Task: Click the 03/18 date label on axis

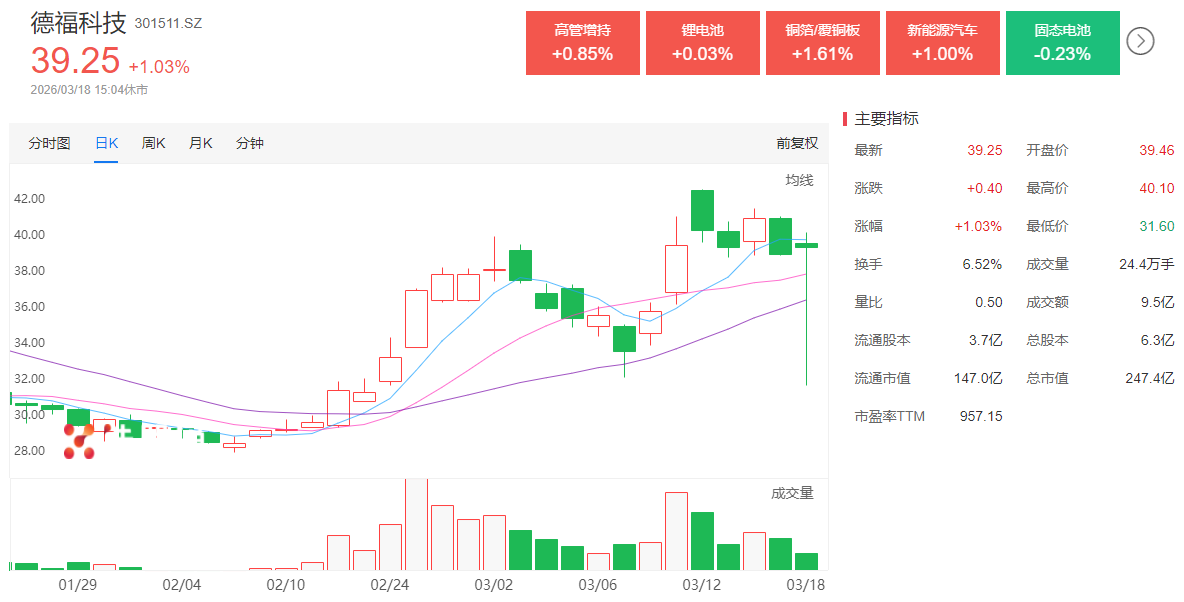Action: coord(806,583)
